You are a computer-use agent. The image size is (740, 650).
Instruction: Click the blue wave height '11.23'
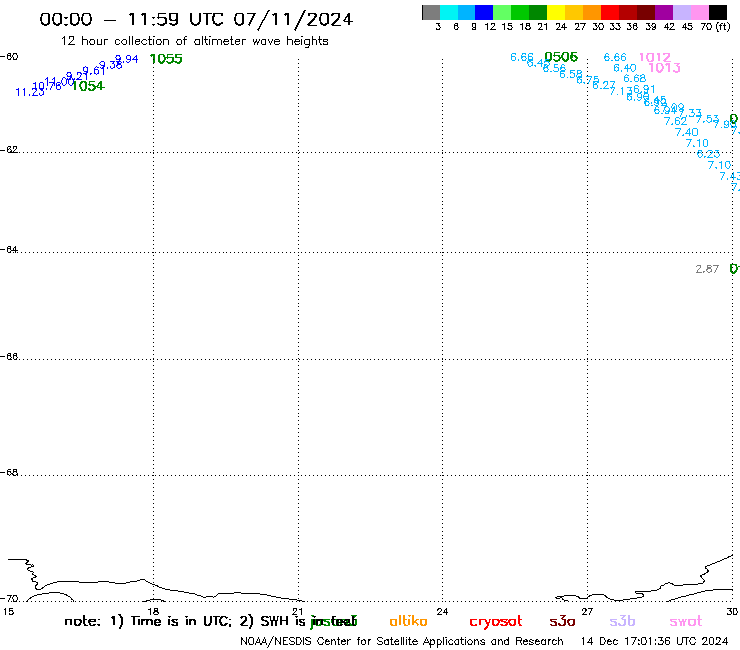point(29,93)
